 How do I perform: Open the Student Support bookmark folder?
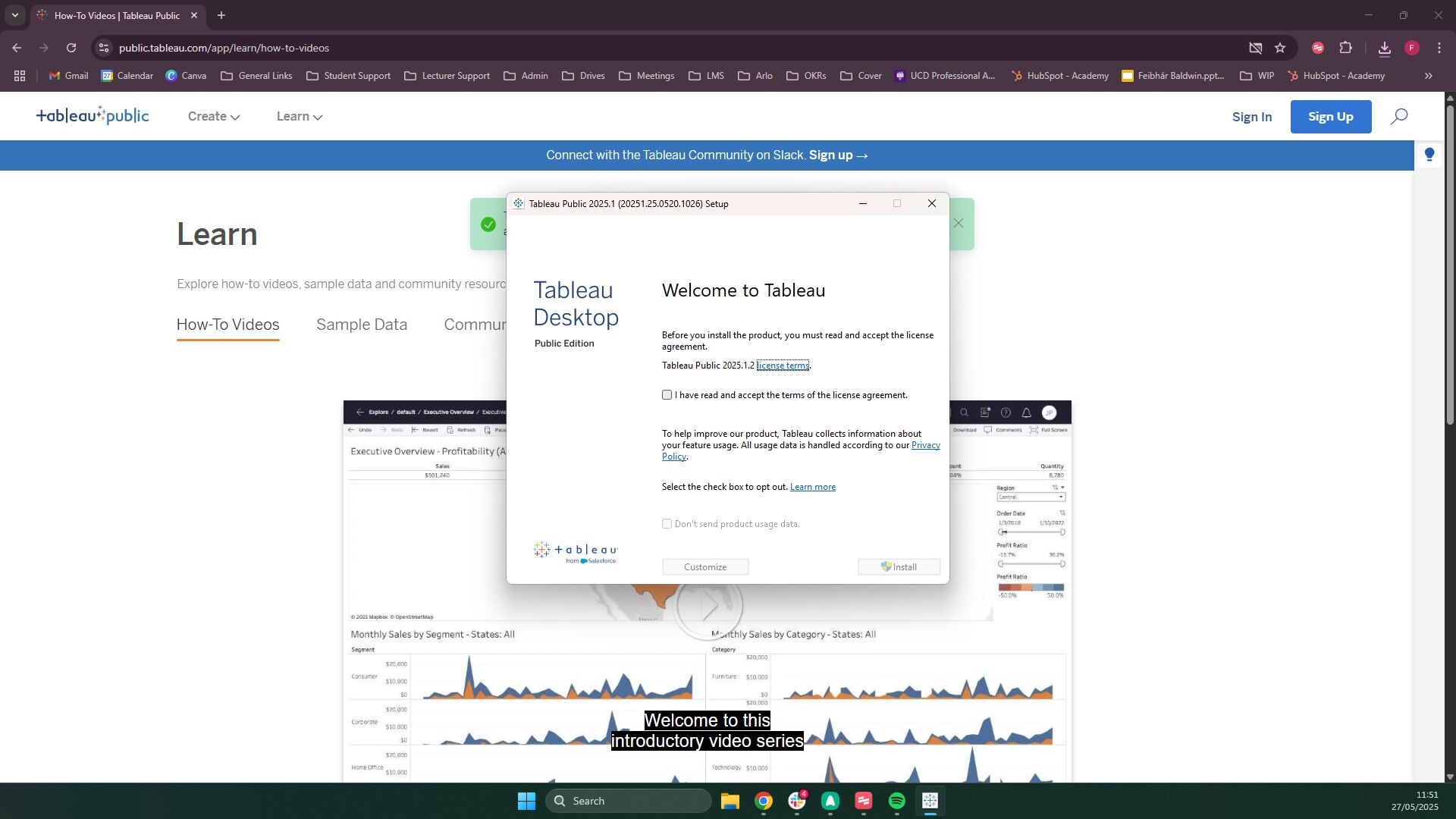click(x=348, y=76)
